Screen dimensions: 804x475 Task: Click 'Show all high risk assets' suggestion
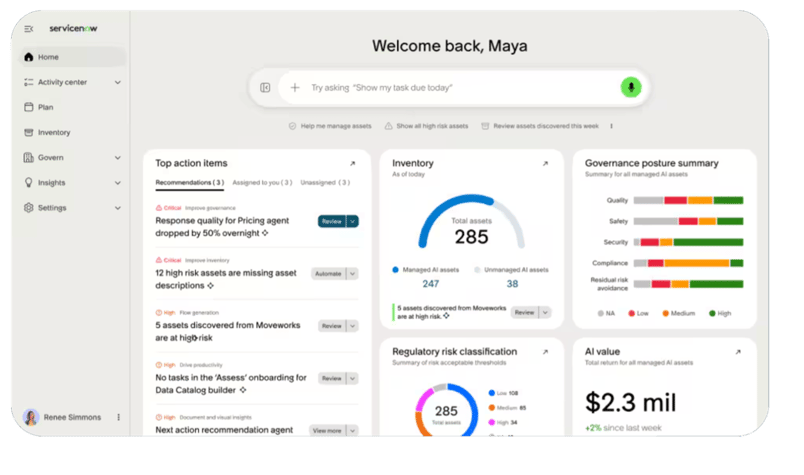pyautogui.click(x=427, y=126)
